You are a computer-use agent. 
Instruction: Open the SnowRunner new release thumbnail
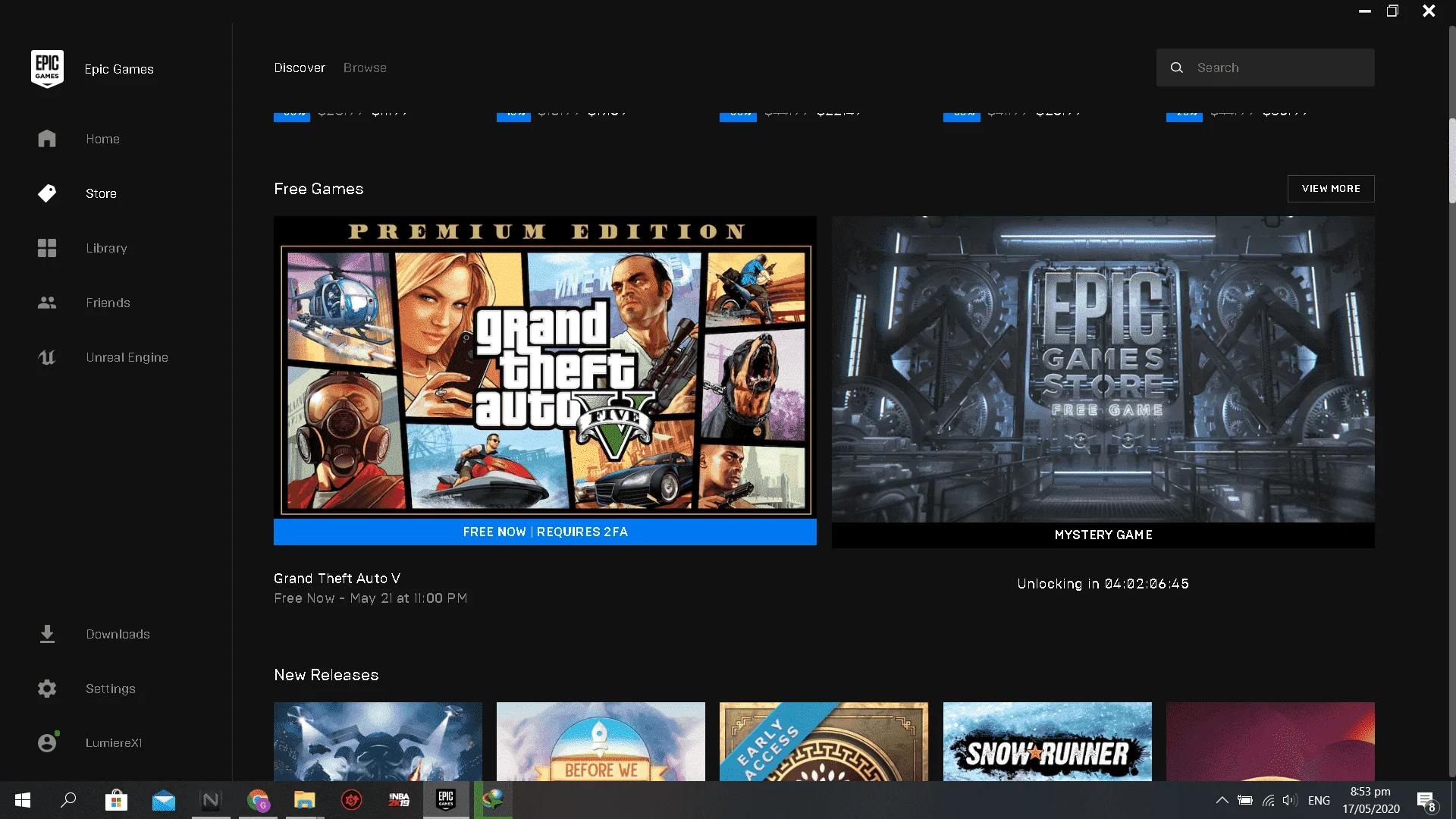tap(1047, 742)
